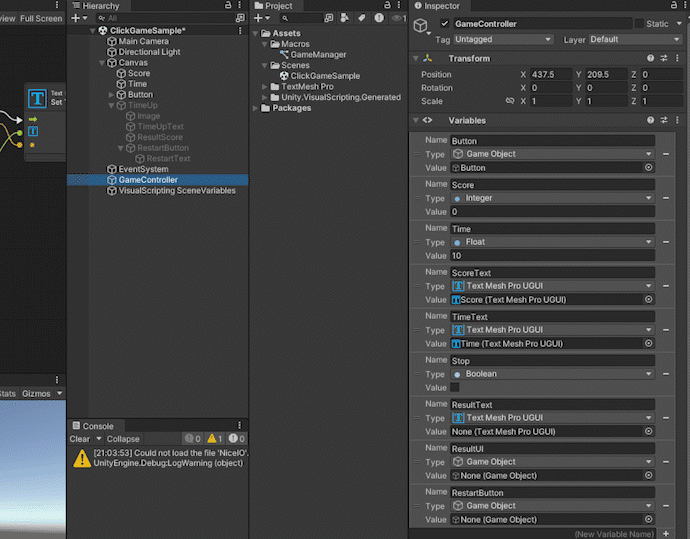Select Main Camera in the Hierarchy

click(x=143, y=41)
